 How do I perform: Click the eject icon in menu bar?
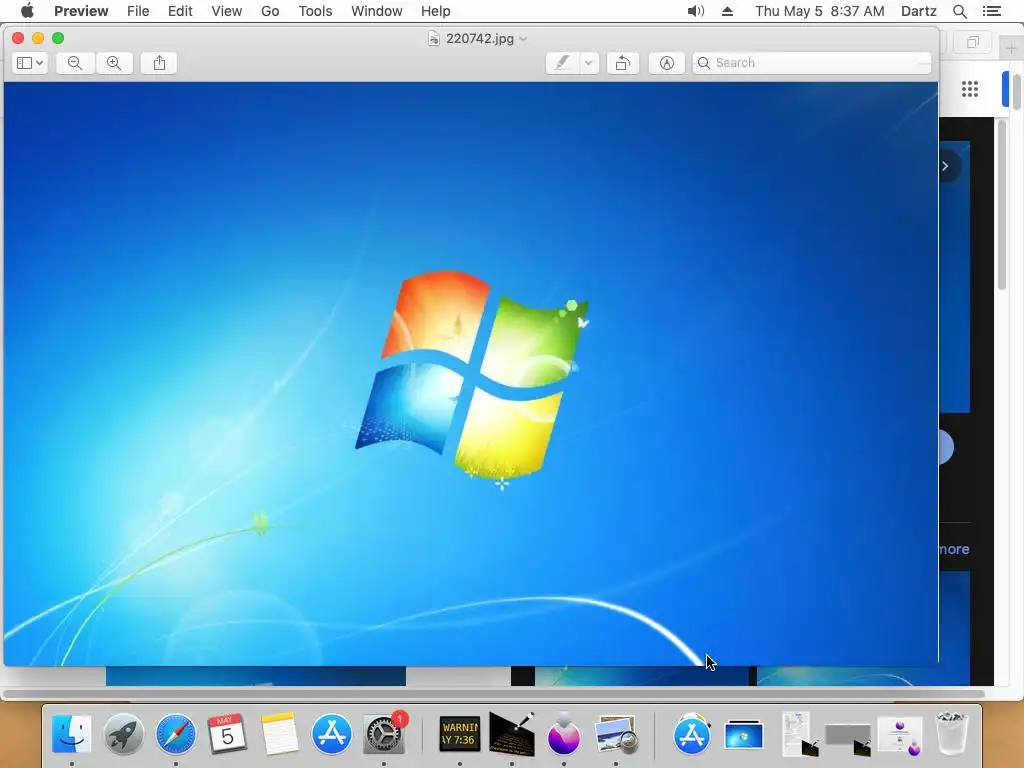728,11
